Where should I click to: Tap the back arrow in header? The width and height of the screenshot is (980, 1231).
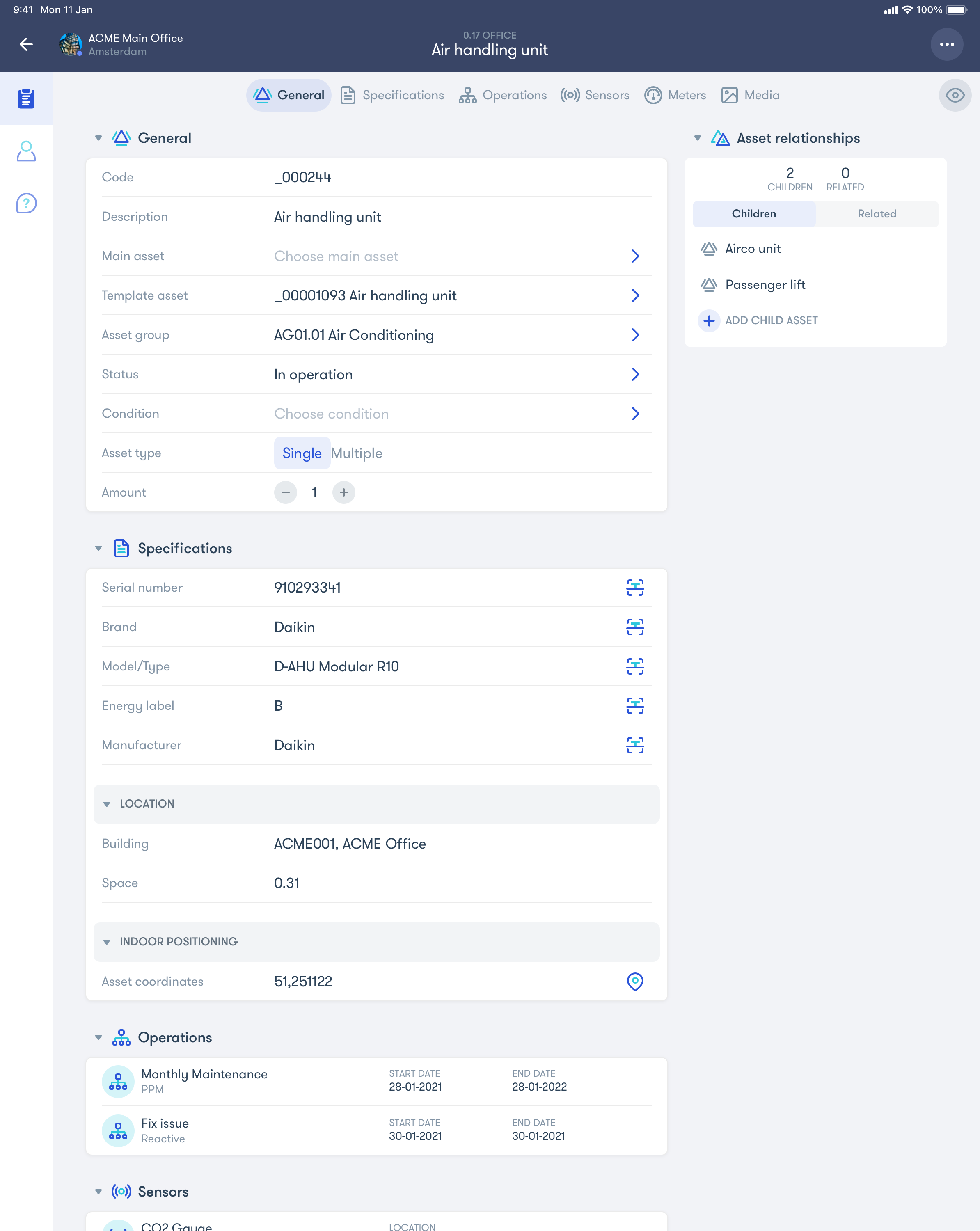click(26, 45)
